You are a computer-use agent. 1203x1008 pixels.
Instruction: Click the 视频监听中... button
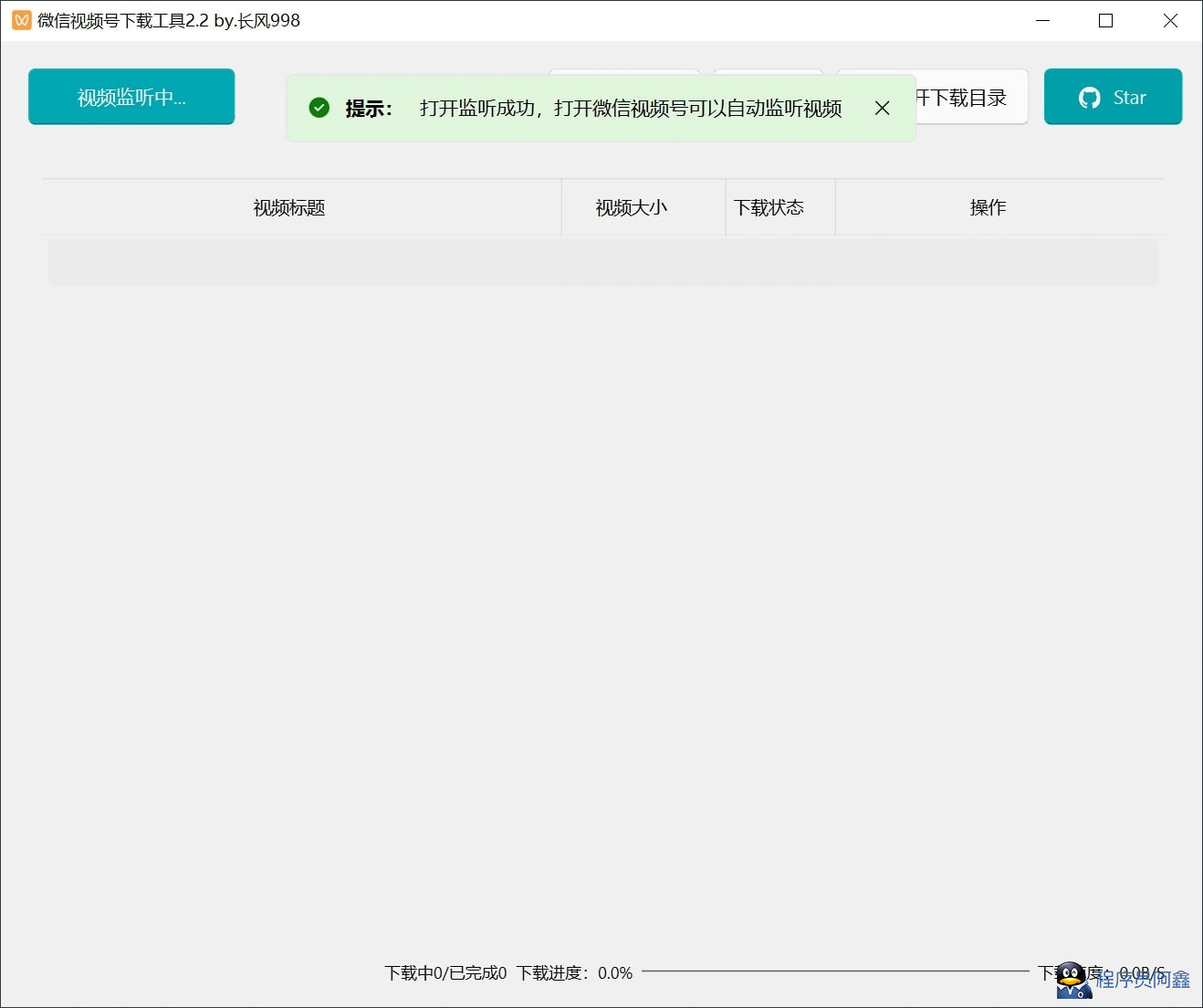pyautogui.click(x=131, y=97)
